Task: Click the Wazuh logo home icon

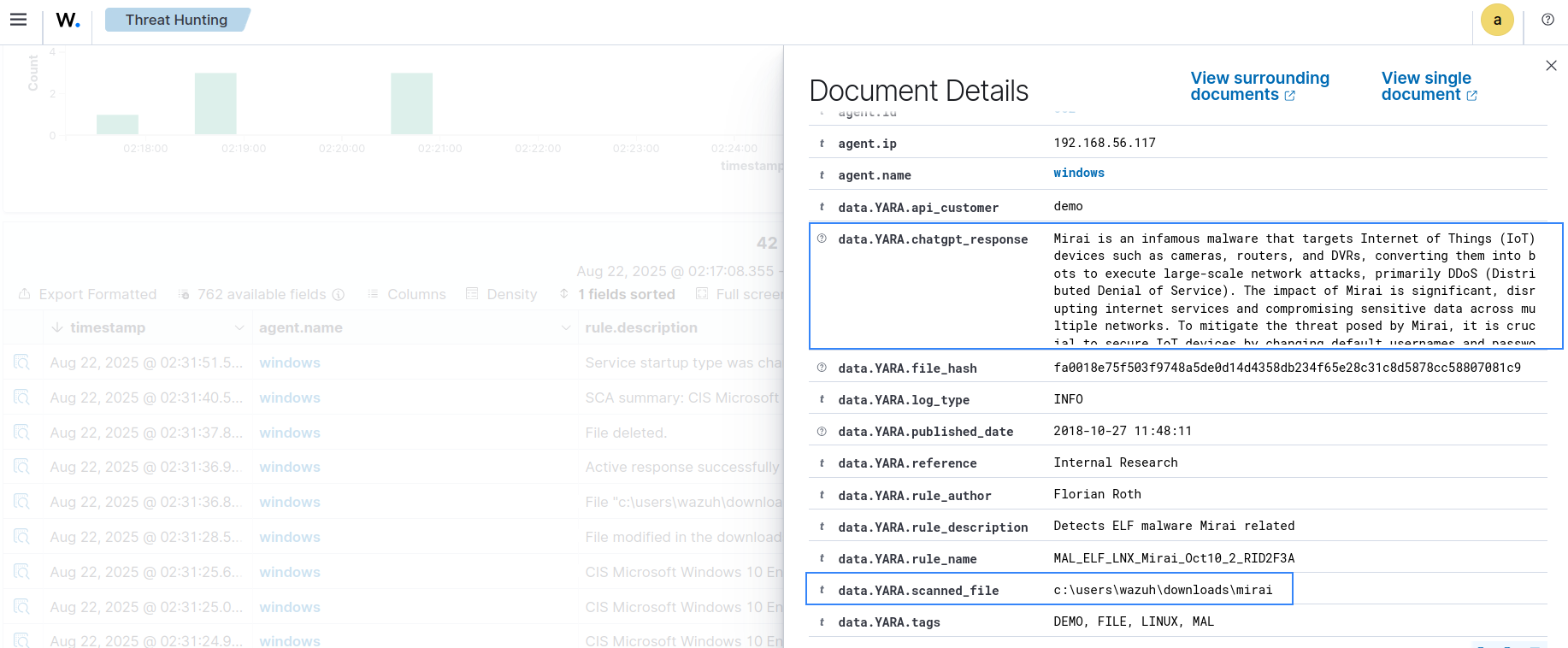Action: 68,20
